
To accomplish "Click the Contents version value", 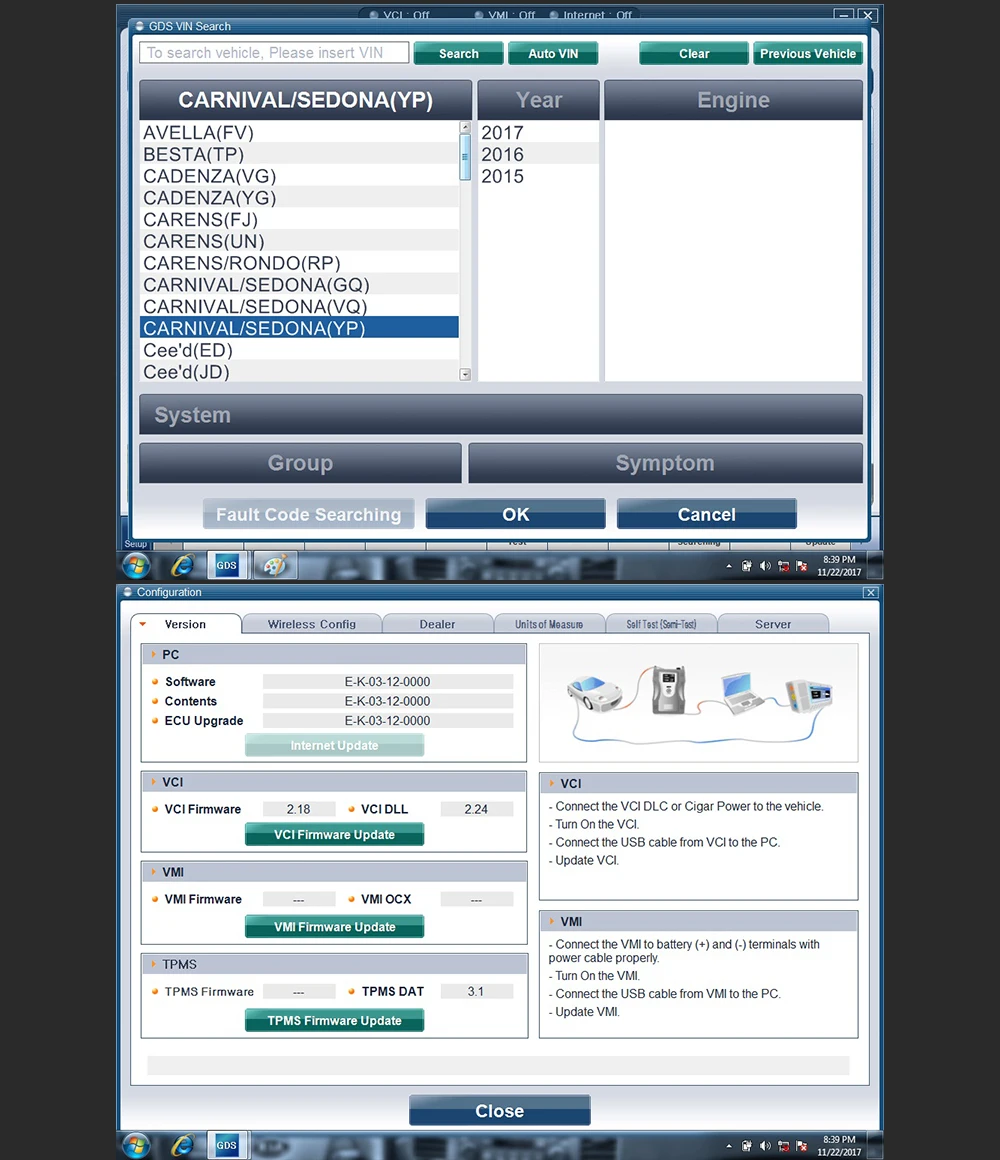I will (388, 701).
